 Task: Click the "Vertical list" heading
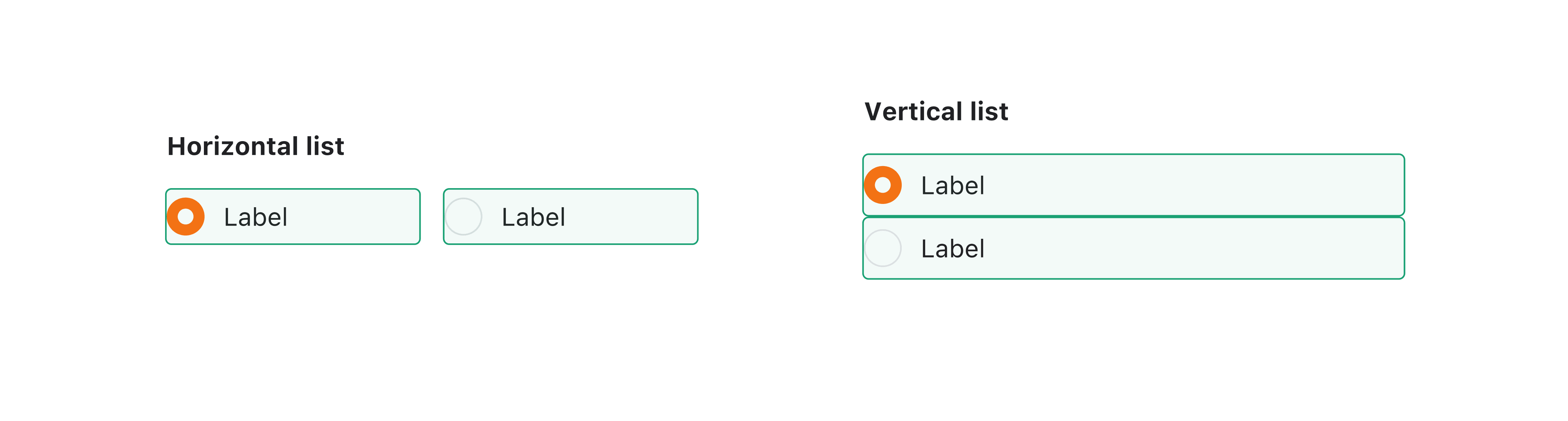[x=936, y=112]
